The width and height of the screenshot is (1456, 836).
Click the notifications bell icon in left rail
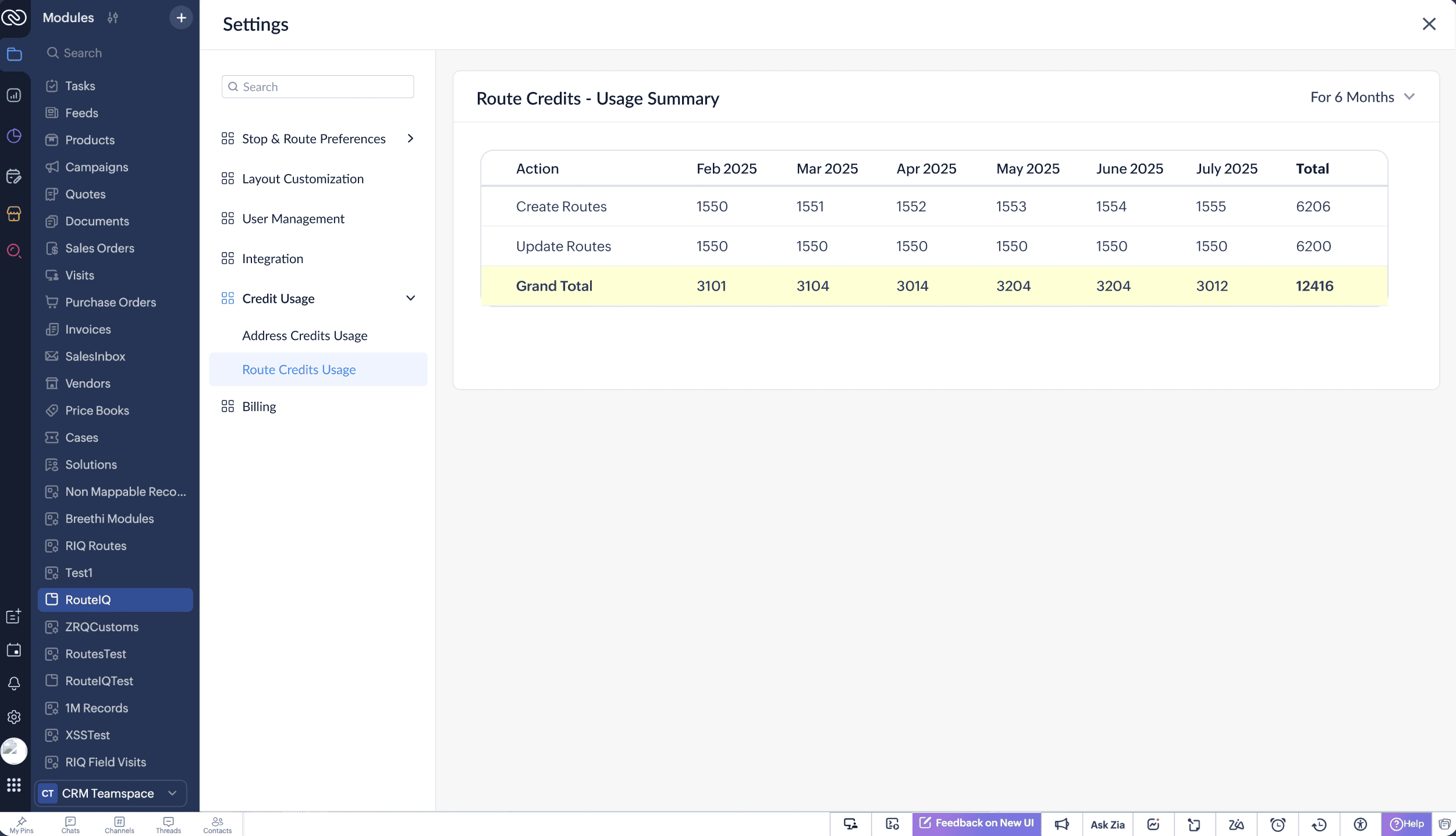[x=14, y=683]
